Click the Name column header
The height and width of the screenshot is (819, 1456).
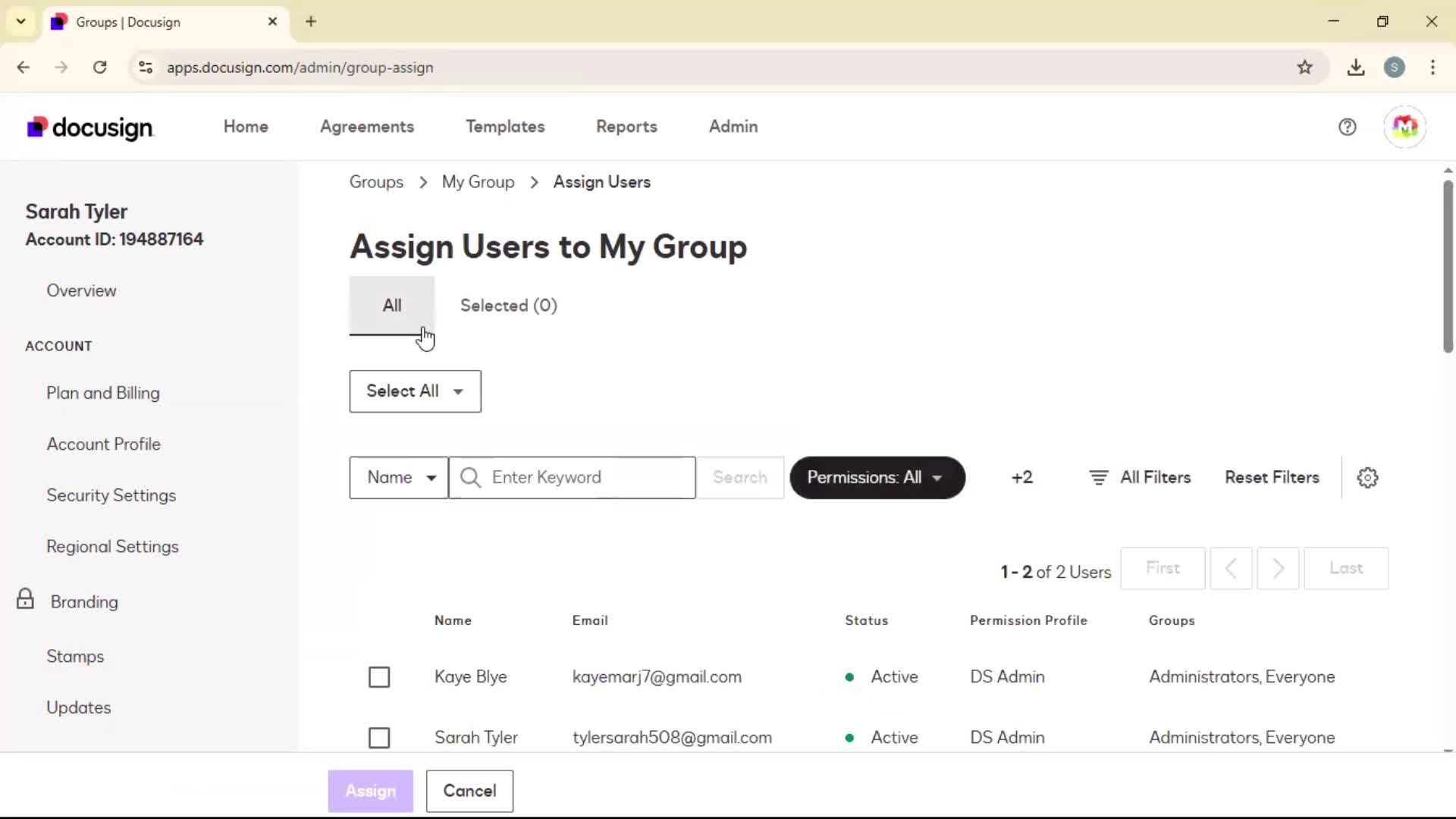[453, 620]
